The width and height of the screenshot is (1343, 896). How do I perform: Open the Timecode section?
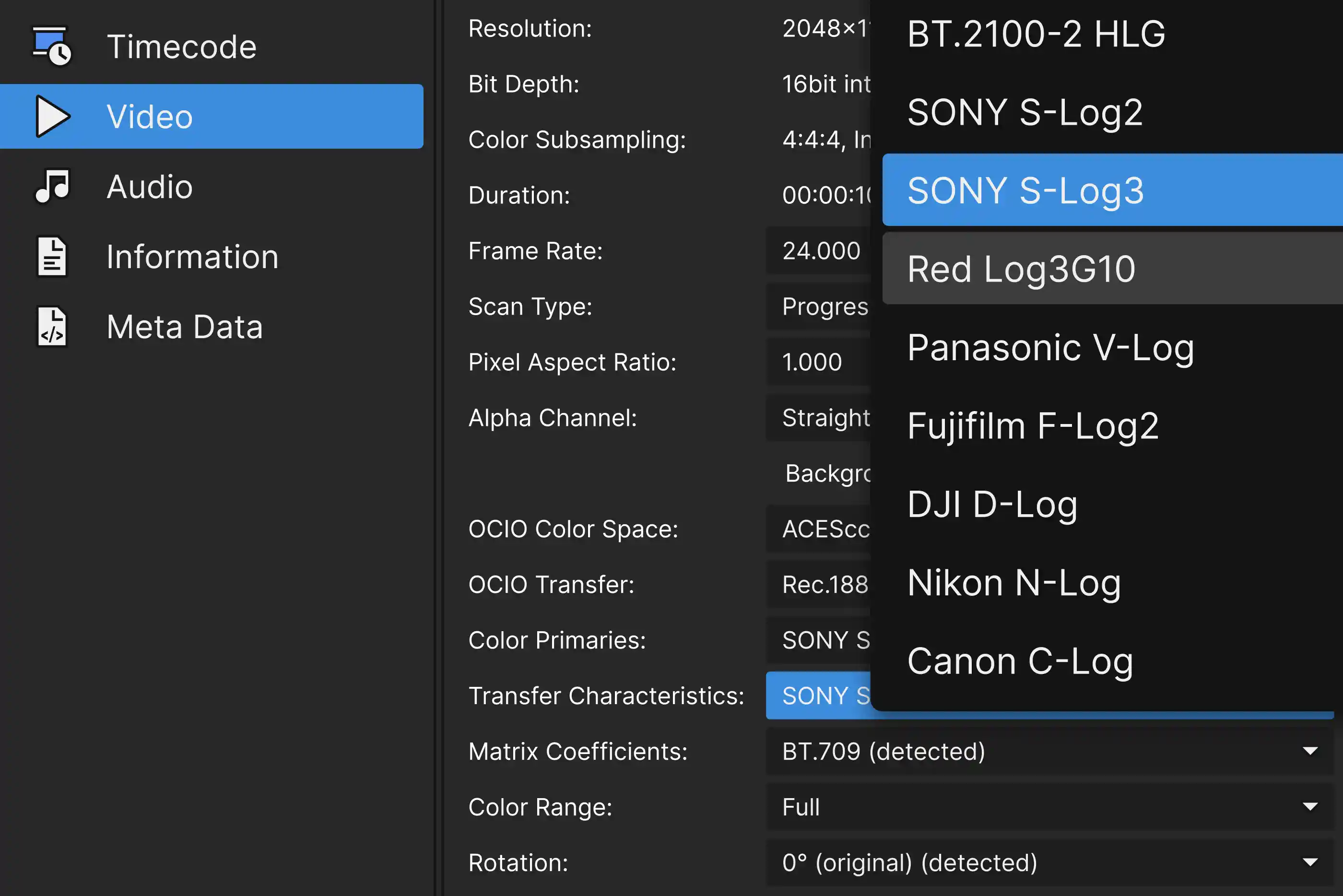coord(212,46)
